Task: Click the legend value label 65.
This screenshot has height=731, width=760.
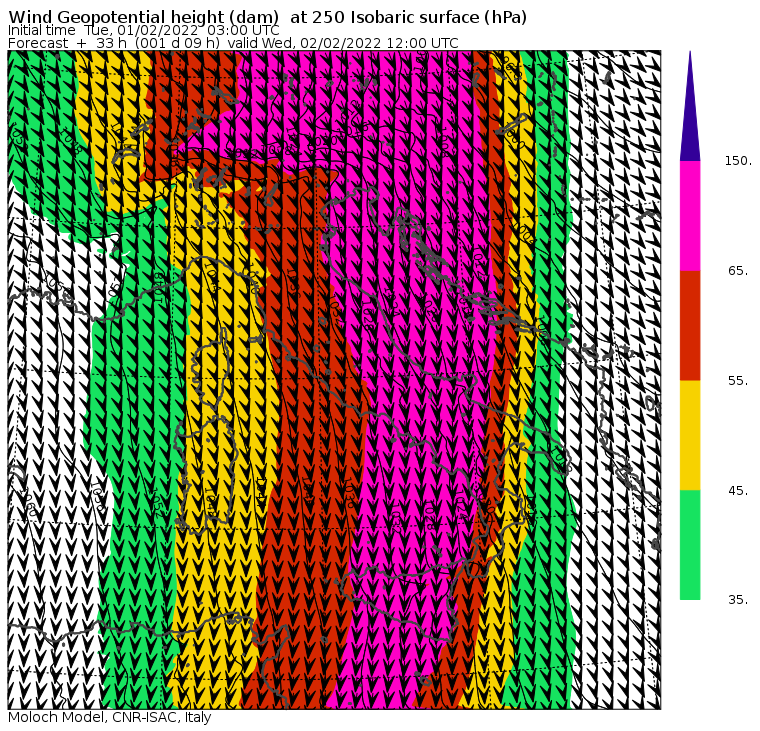Action: click(x=738, y=270)
